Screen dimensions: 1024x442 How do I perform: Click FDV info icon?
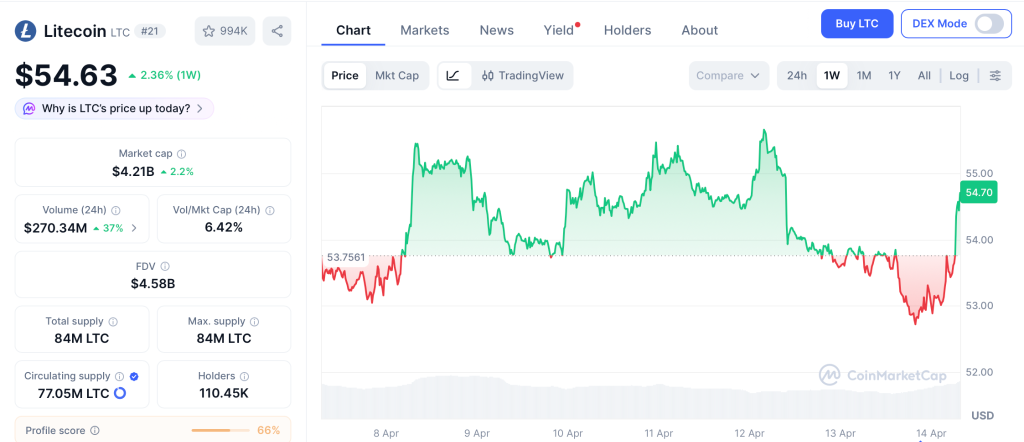165,266
